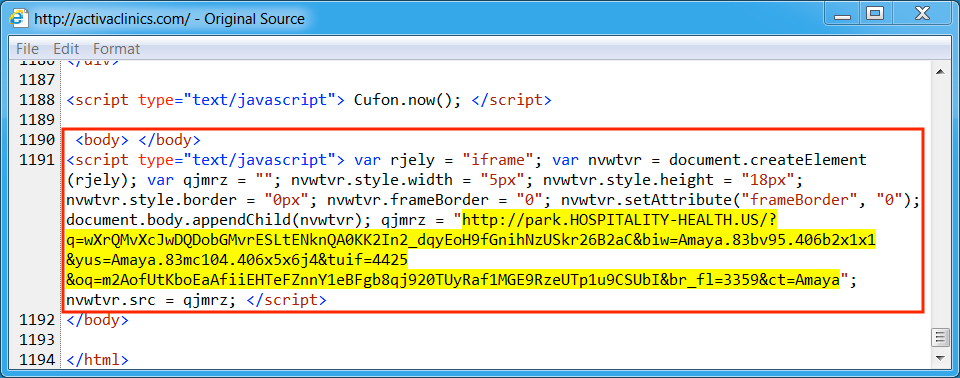Minimize the Original Source window
Image resolution: width=960 pixels, height=378 pixels.
coord(842,14)
